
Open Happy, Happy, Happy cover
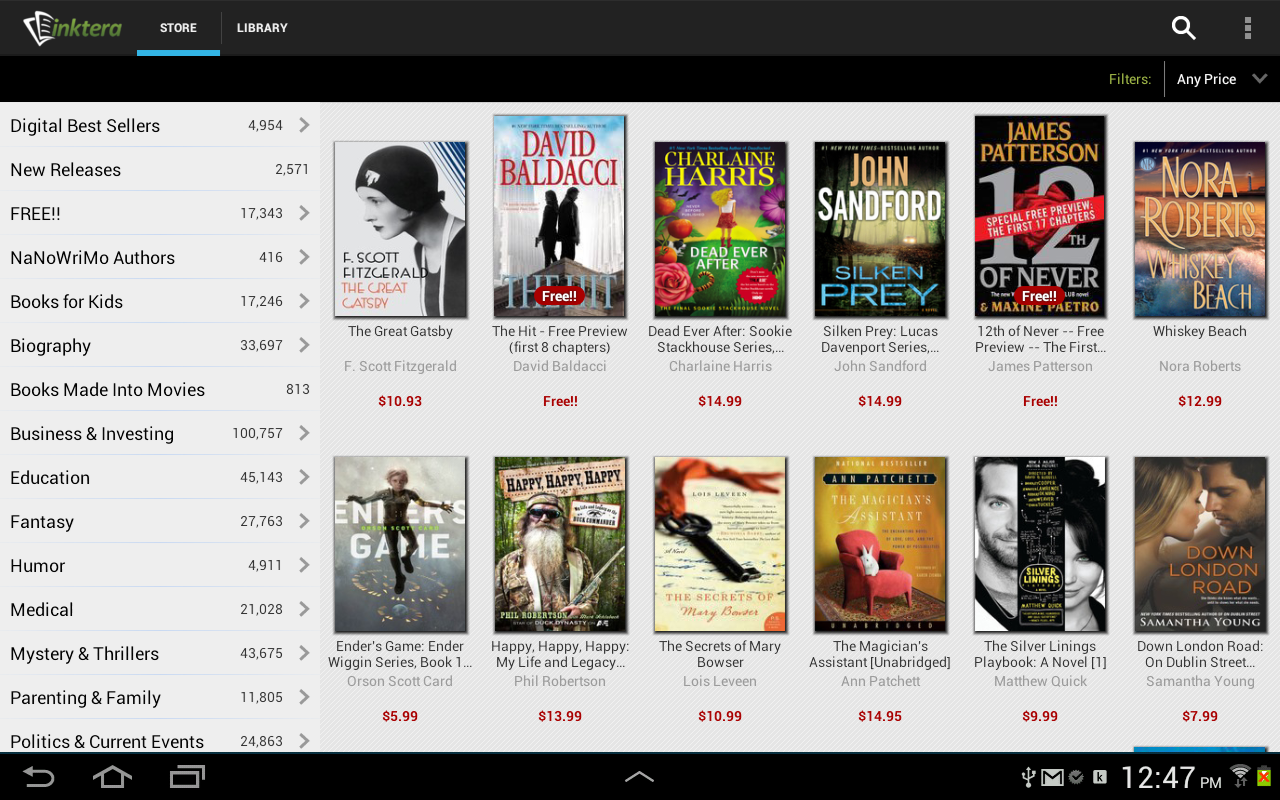click(560, 544)
